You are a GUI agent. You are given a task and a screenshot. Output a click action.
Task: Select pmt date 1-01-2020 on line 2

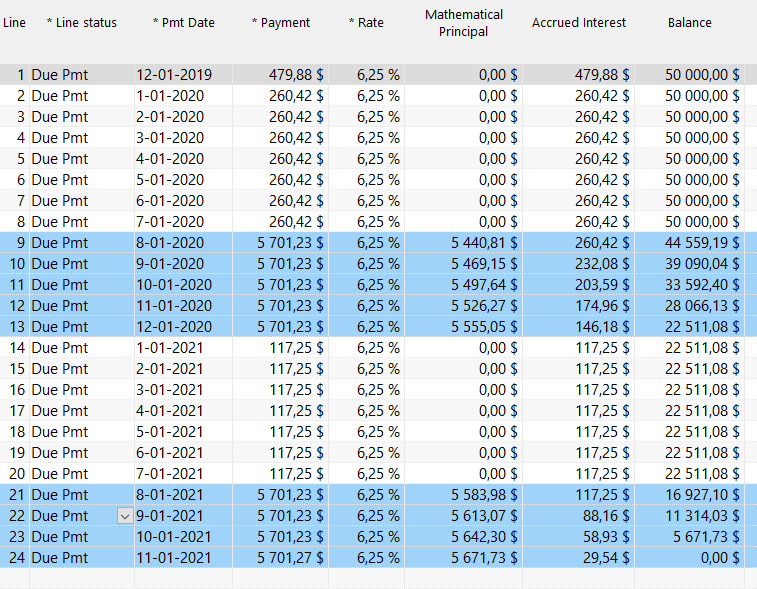[183, 96]
